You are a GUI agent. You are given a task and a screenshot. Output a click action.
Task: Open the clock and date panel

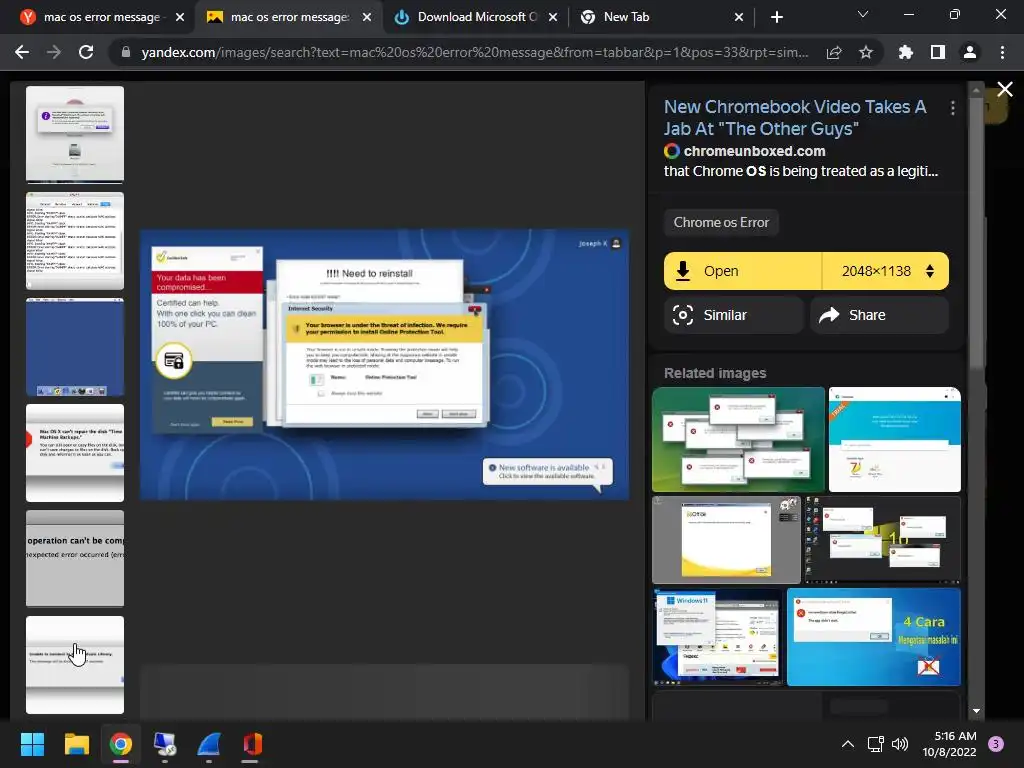(950, 744)
